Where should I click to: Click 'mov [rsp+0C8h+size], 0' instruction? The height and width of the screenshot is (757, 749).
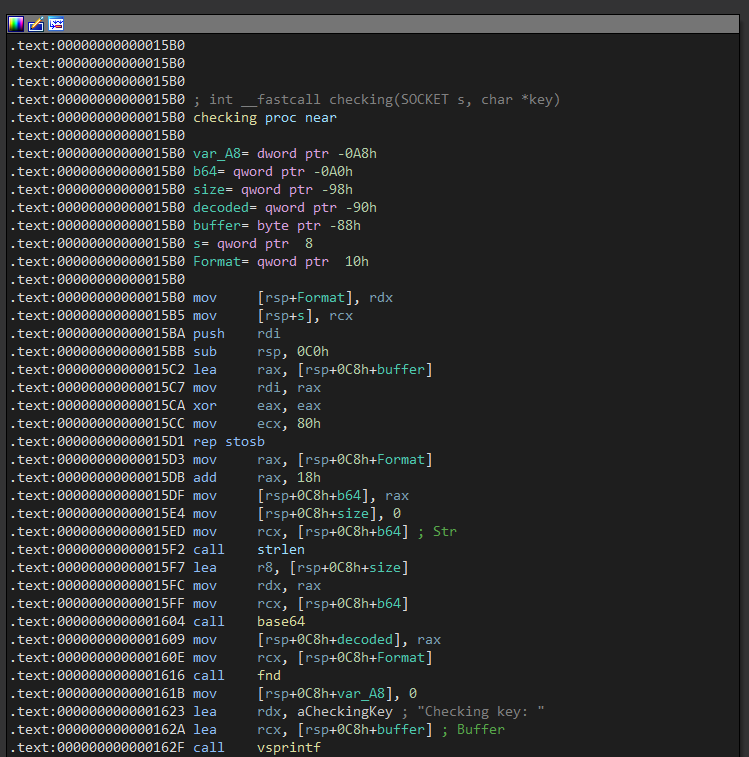coord(297,513)
